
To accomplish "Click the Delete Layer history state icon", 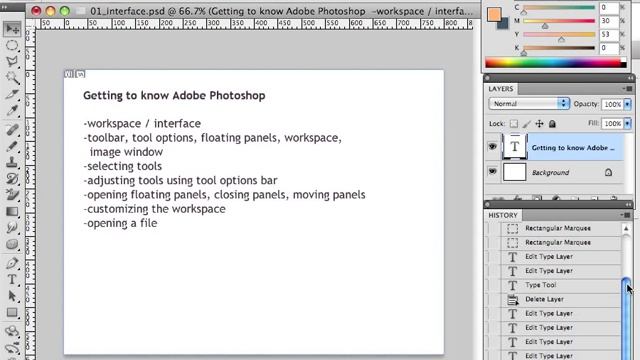I will click(x=513, y=300).
